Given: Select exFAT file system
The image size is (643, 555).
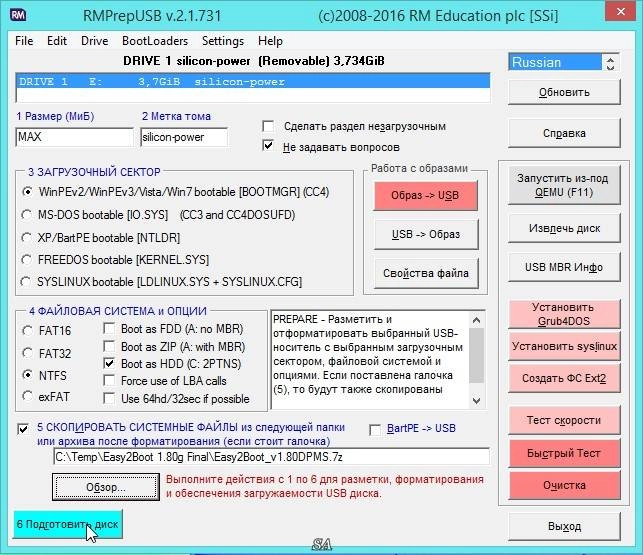Looking at the screenshot, I should pos(27,396).
